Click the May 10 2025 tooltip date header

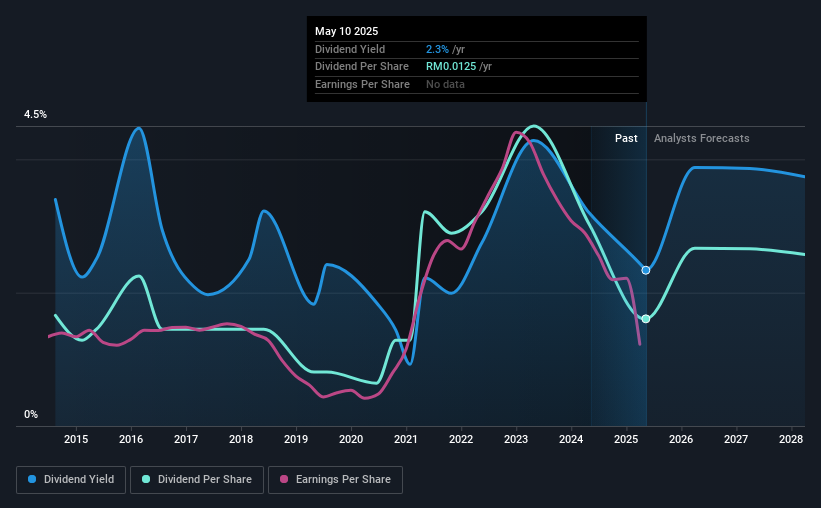point(347,31)
